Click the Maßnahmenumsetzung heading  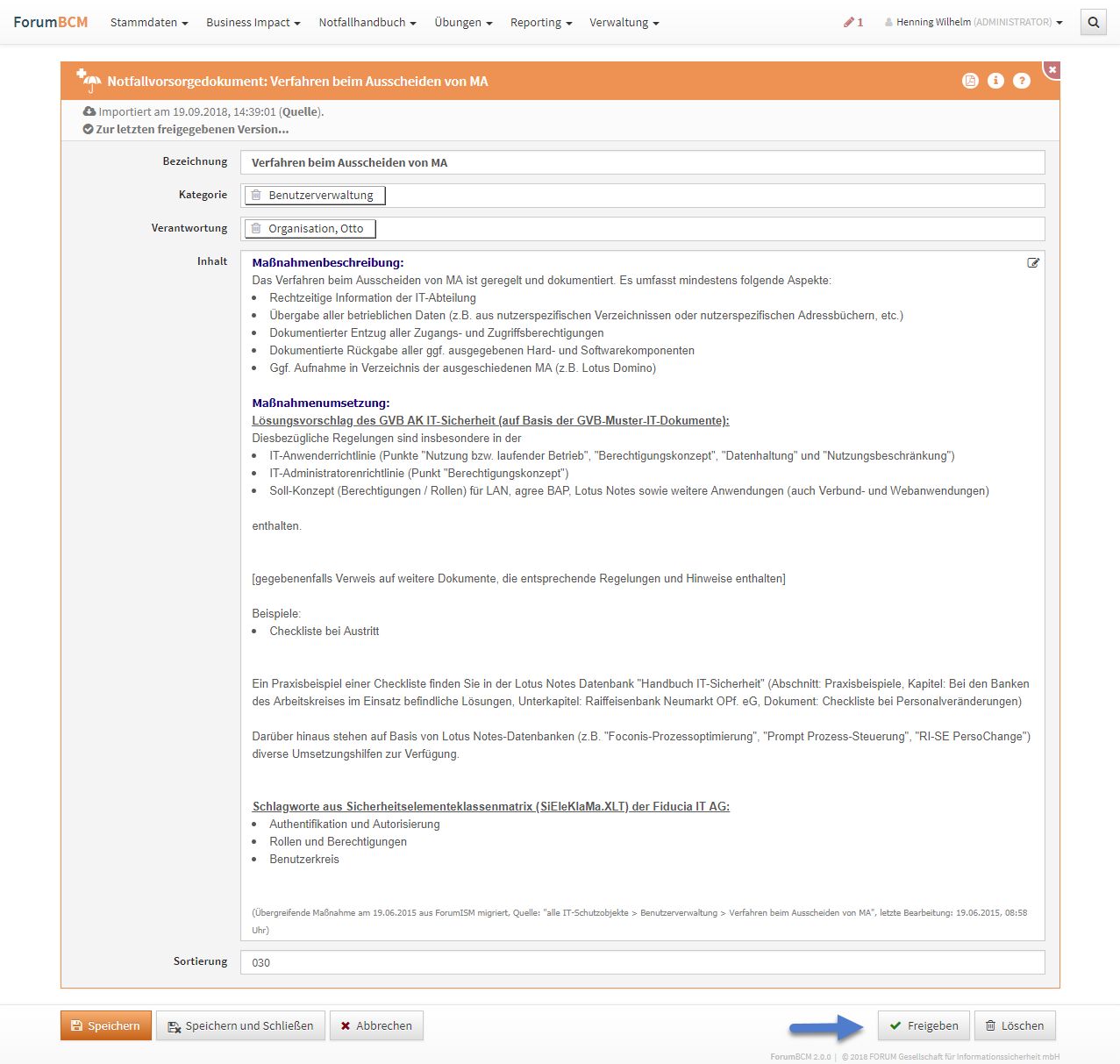(321, 403)
